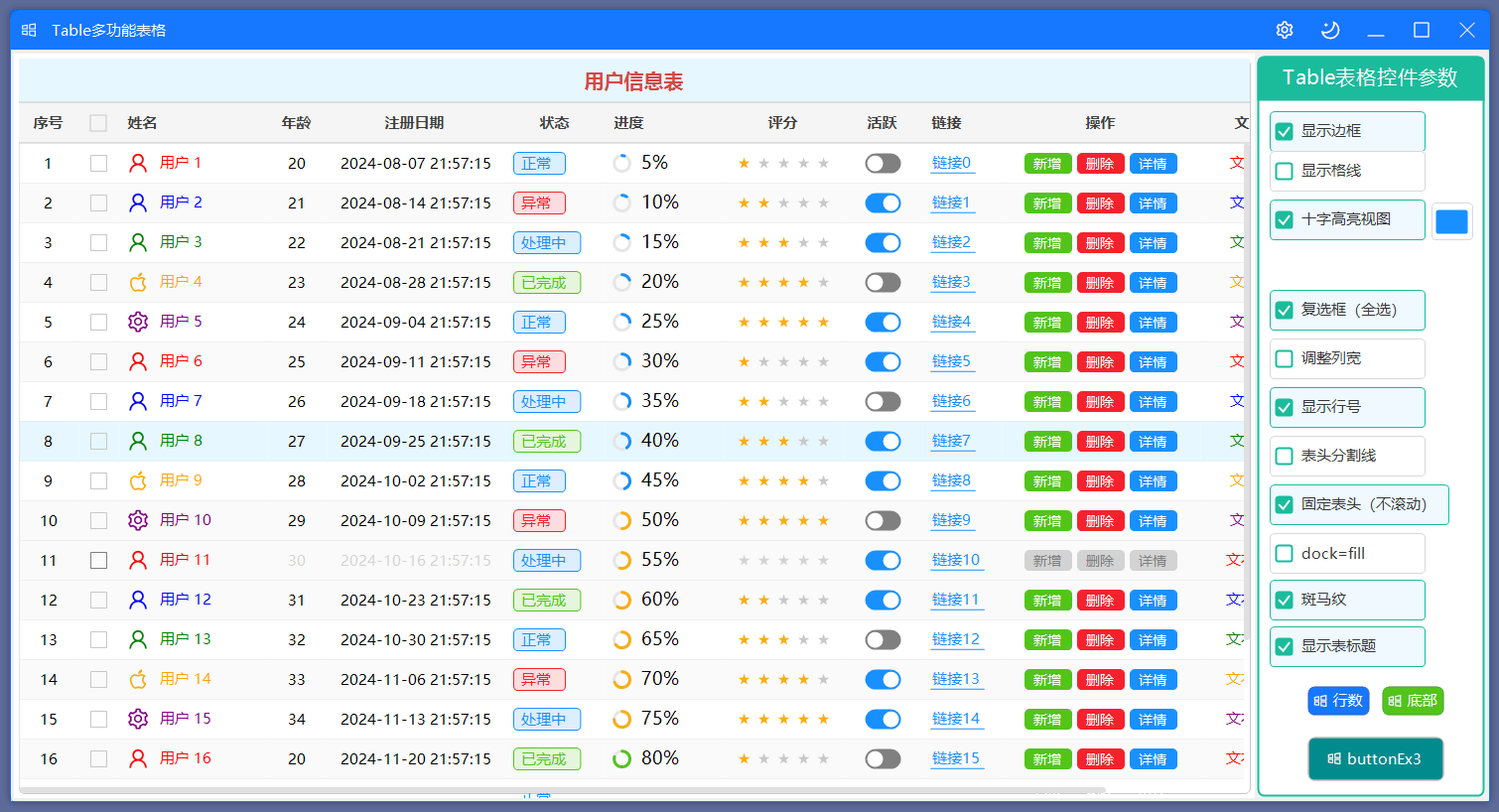Screen dimensions: 1499x812
Task: Turn off the 活跃 switch for 用户 2
Action: tap(883, 203)
